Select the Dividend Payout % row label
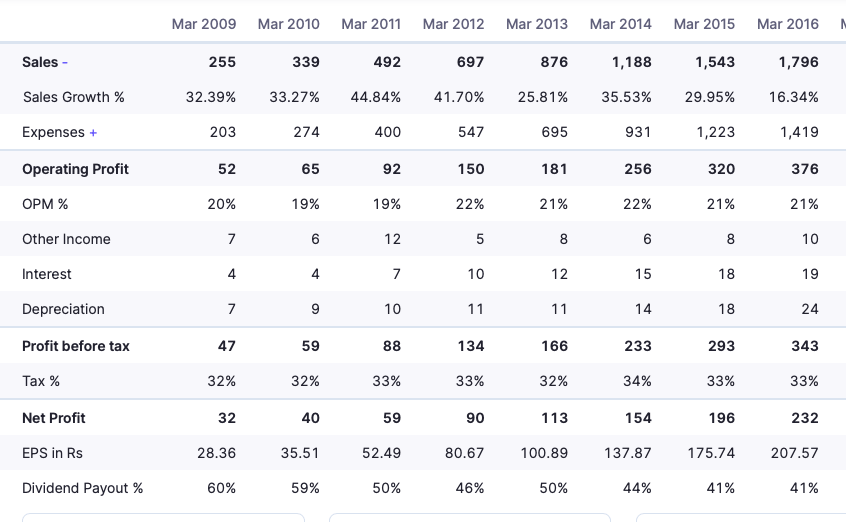Image resolution: width=846 pixels, height=522 pixels. (x=83, y=488)
